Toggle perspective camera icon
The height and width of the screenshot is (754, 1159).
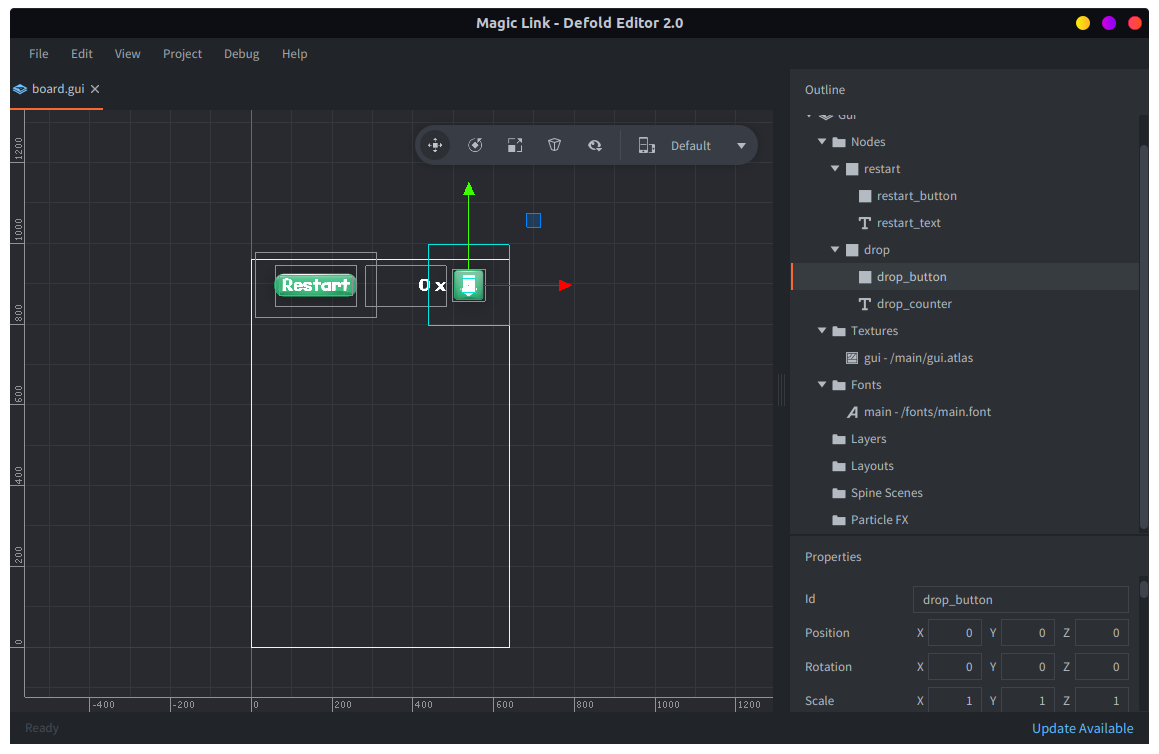tap(555, 145)
